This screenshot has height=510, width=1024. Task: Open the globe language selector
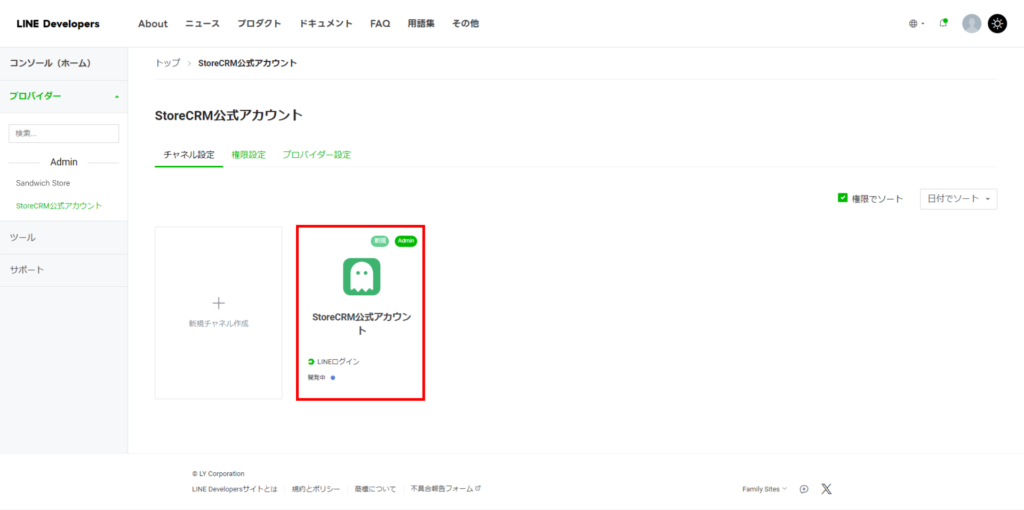coord(916,24)
